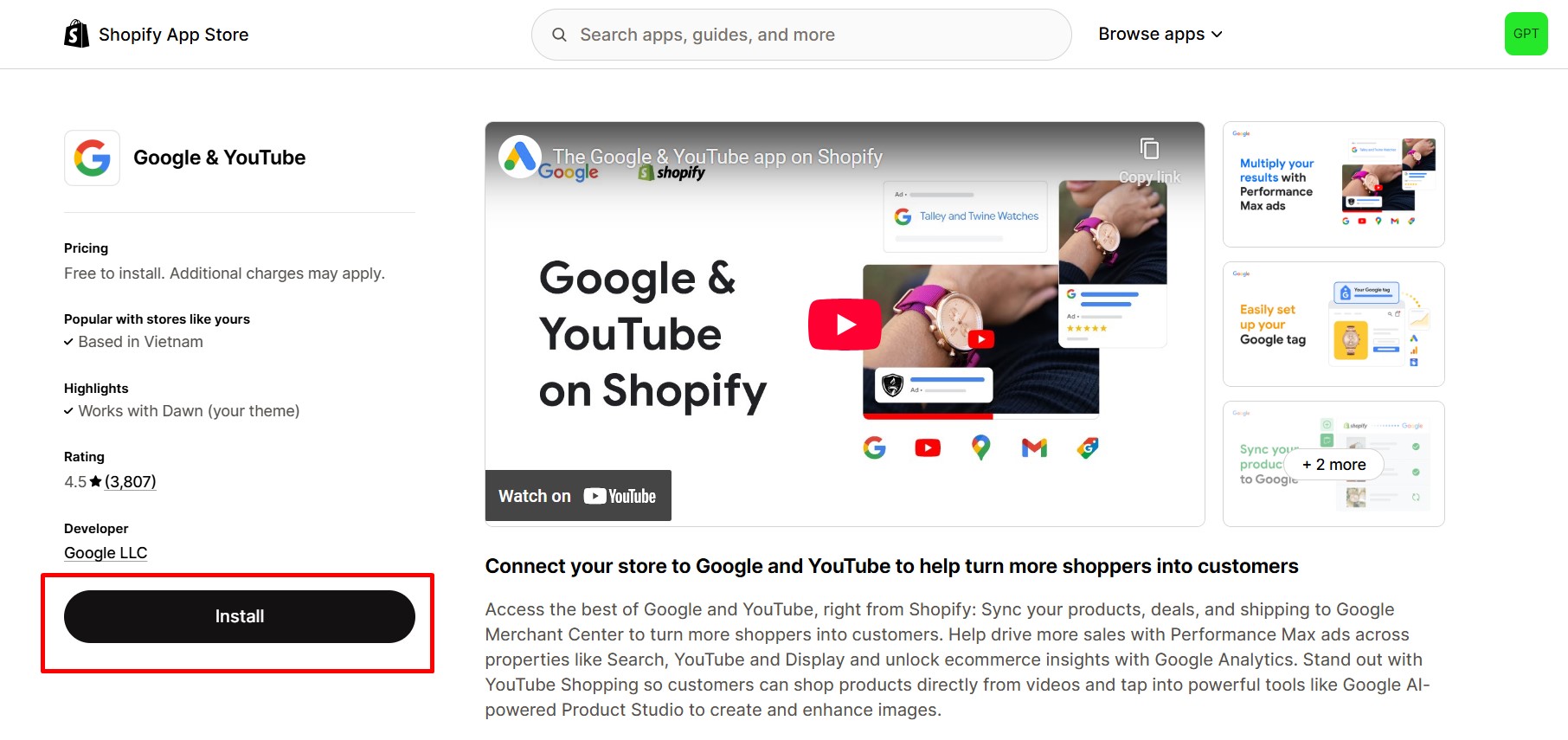
Task: Click the Shopify bag logo icon
Action: tap(77, 34)
